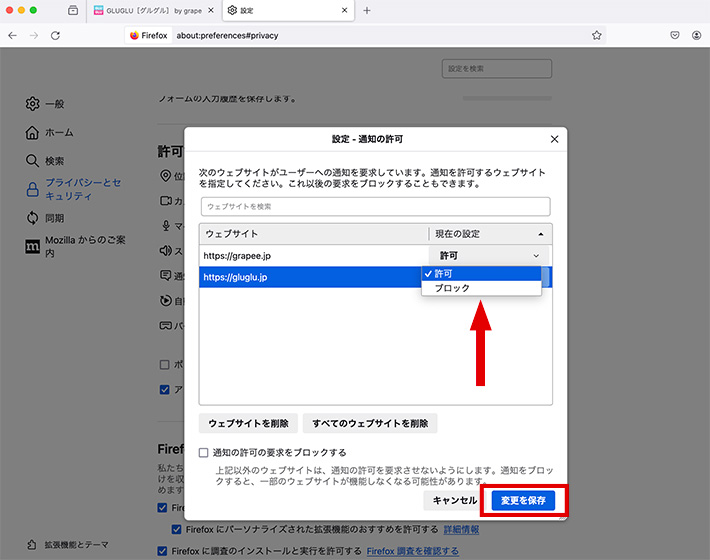Toggle the Firefox パーソナライズされた拡張機能 checkbox

[177, 529]
